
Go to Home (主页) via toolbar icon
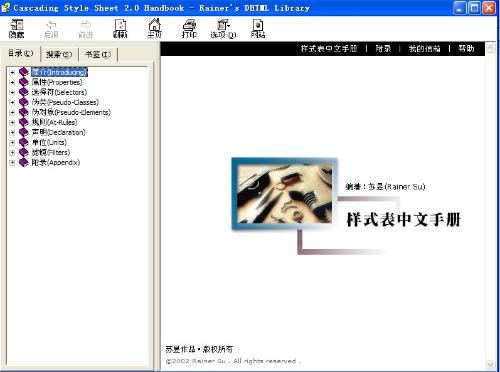point(154,28)
